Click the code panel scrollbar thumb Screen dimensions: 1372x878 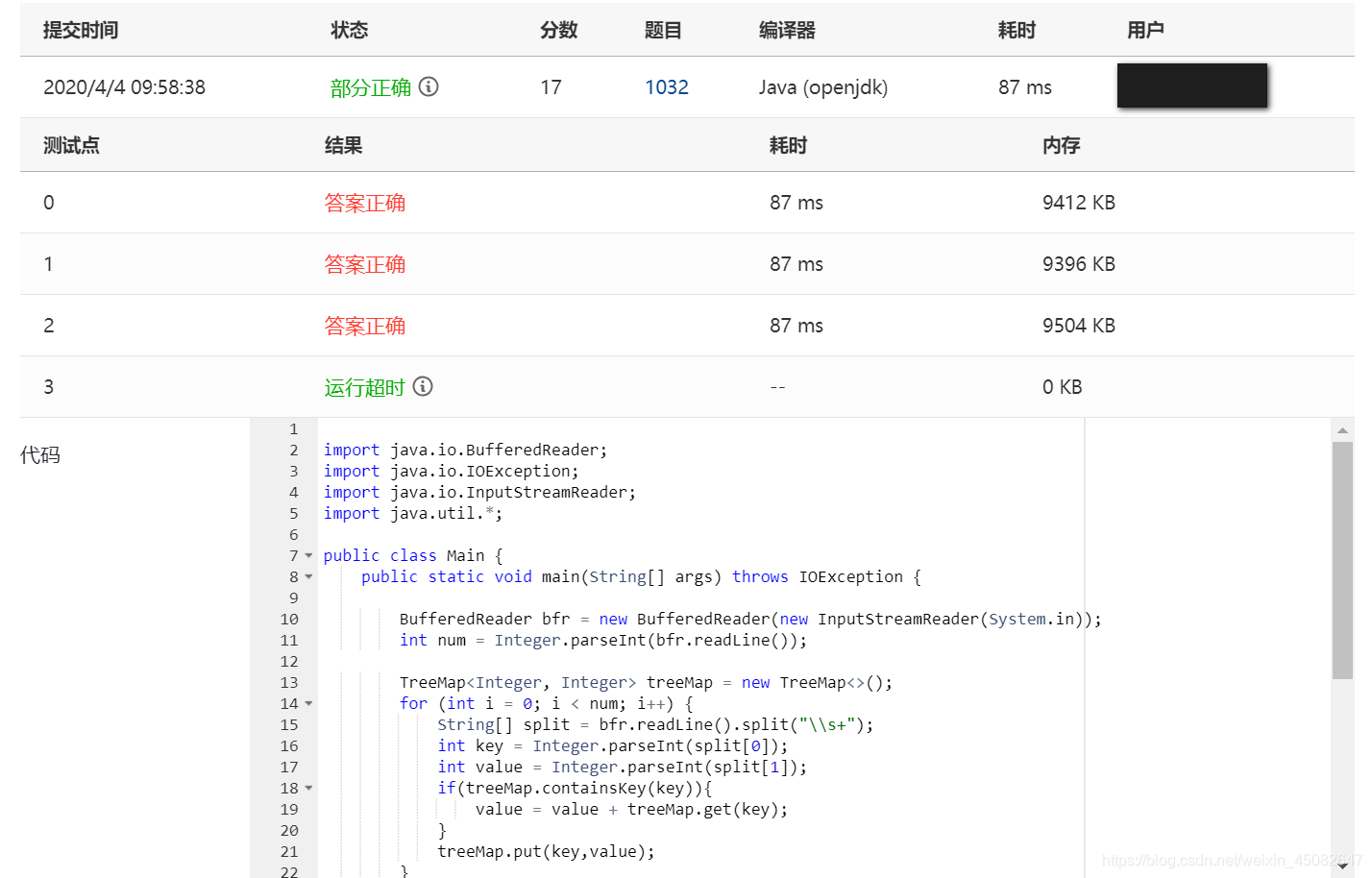pyautogui.click(x=1343, y=560)
